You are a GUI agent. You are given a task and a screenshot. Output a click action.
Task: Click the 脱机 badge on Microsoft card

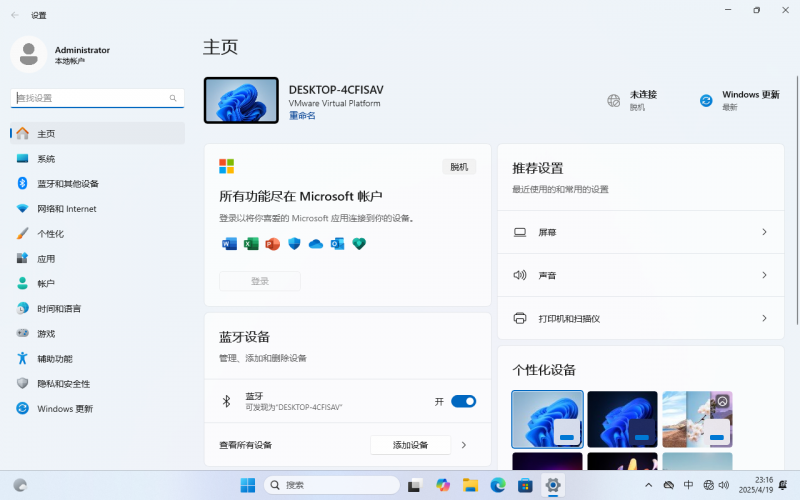459,167
